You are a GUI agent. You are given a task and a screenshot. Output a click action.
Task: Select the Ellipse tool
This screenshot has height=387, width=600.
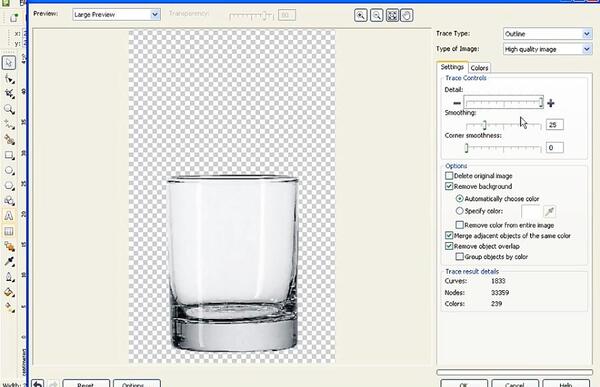click(x=9, y=170)
